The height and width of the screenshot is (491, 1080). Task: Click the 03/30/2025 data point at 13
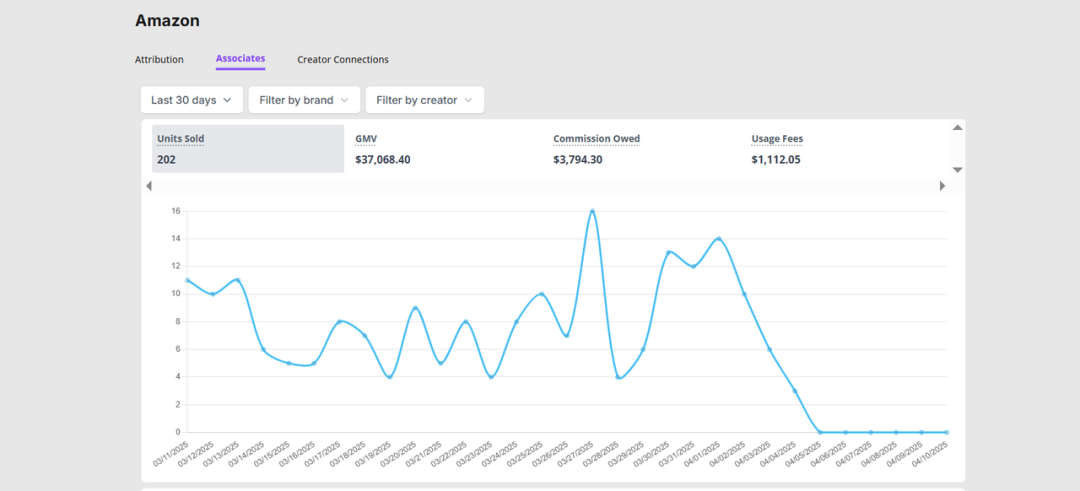click(668, 253)
